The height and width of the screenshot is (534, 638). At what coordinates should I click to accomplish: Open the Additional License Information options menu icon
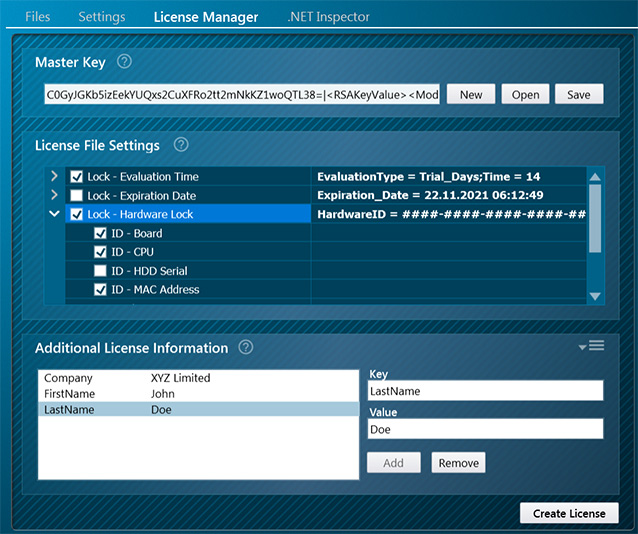[592, 346]
